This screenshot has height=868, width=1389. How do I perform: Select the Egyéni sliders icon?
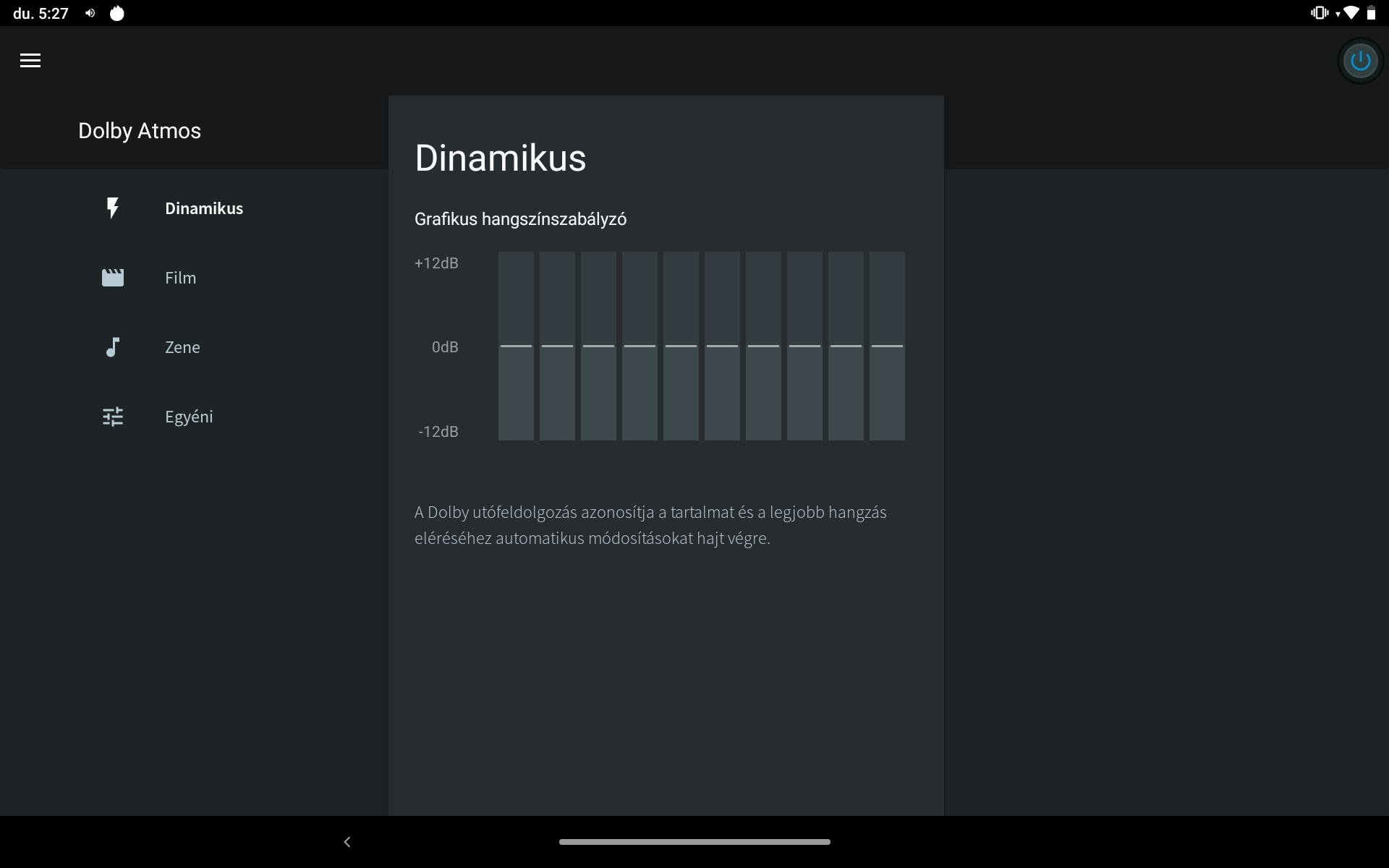[112, 417]
